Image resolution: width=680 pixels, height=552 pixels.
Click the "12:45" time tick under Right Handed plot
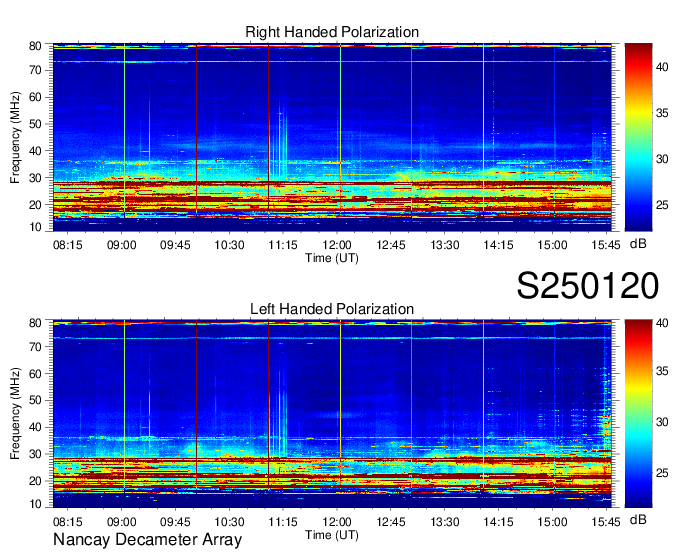pyautogui.click(x=391, y=245)
